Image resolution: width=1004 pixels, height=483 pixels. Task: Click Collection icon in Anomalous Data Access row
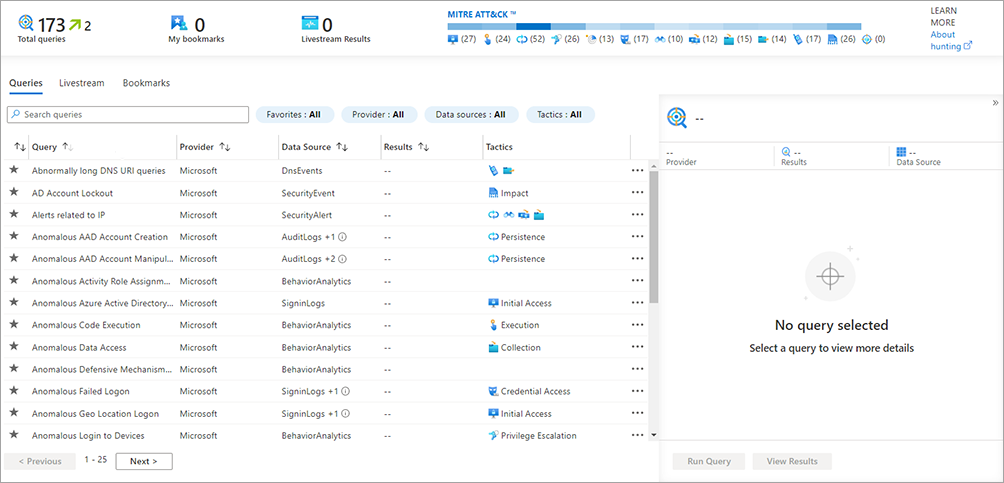(493, 347)
